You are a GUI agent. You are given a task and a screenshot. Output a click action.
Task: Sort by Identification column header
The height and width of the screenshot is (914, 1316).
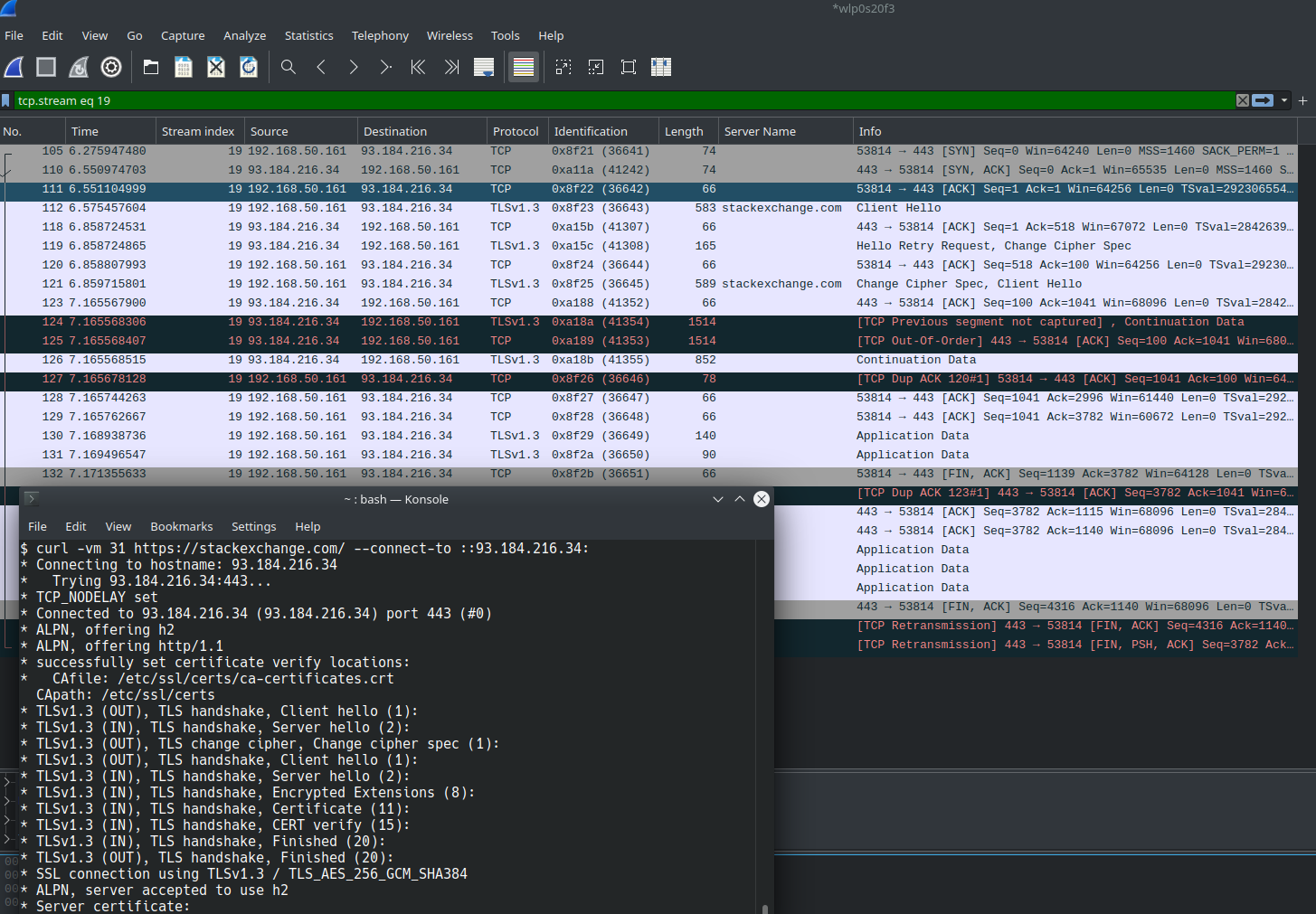603,131
